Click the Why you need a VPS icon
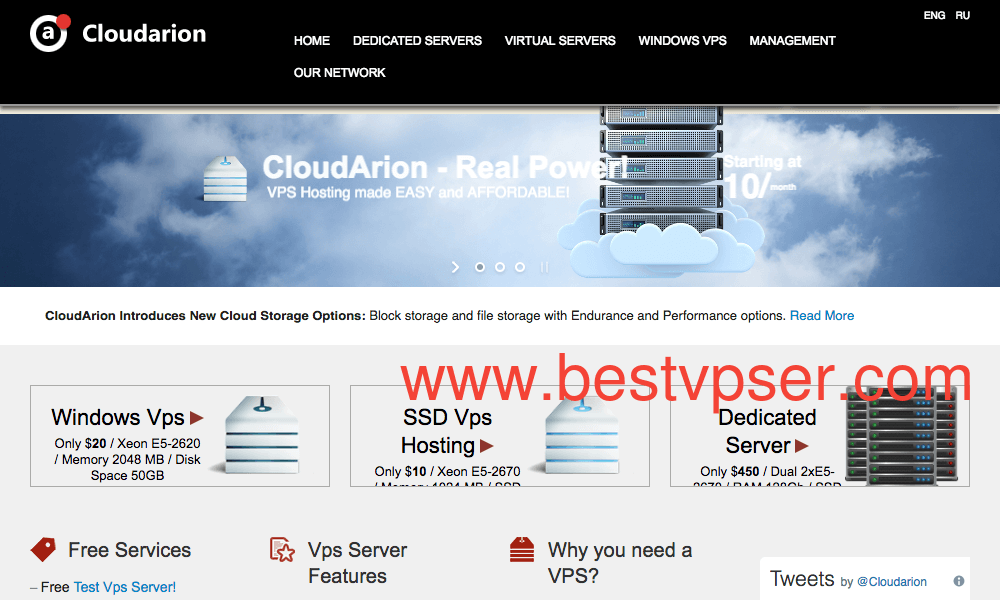 pyautogui.click(x=522, y=550)
